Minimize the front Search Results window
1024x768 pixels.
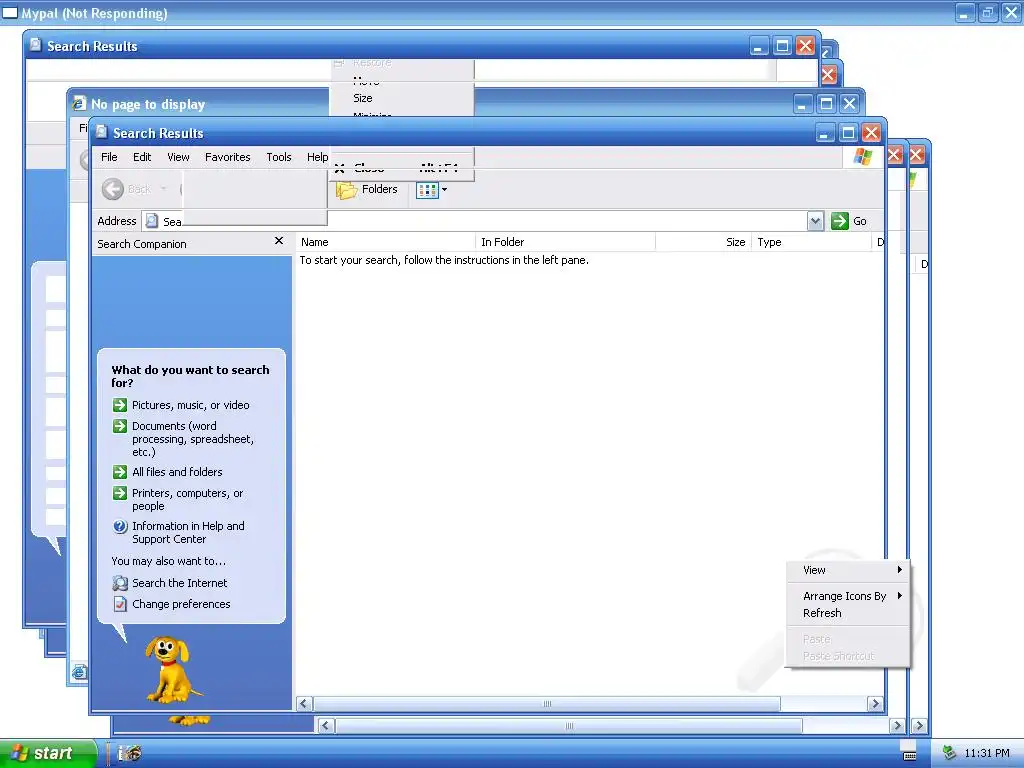(x=825, y=133)
